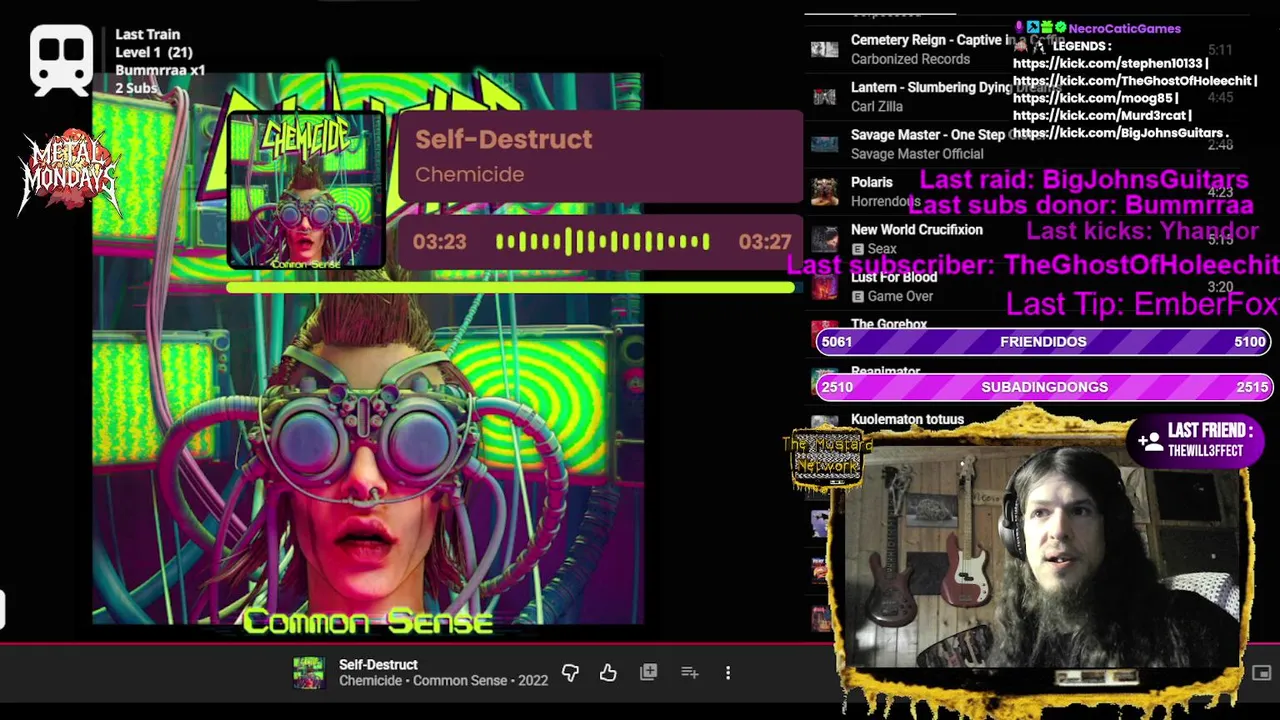This screenshot has height=720, width=1280.
Task: Open Game Over artist link
Action: pos(900,296)
